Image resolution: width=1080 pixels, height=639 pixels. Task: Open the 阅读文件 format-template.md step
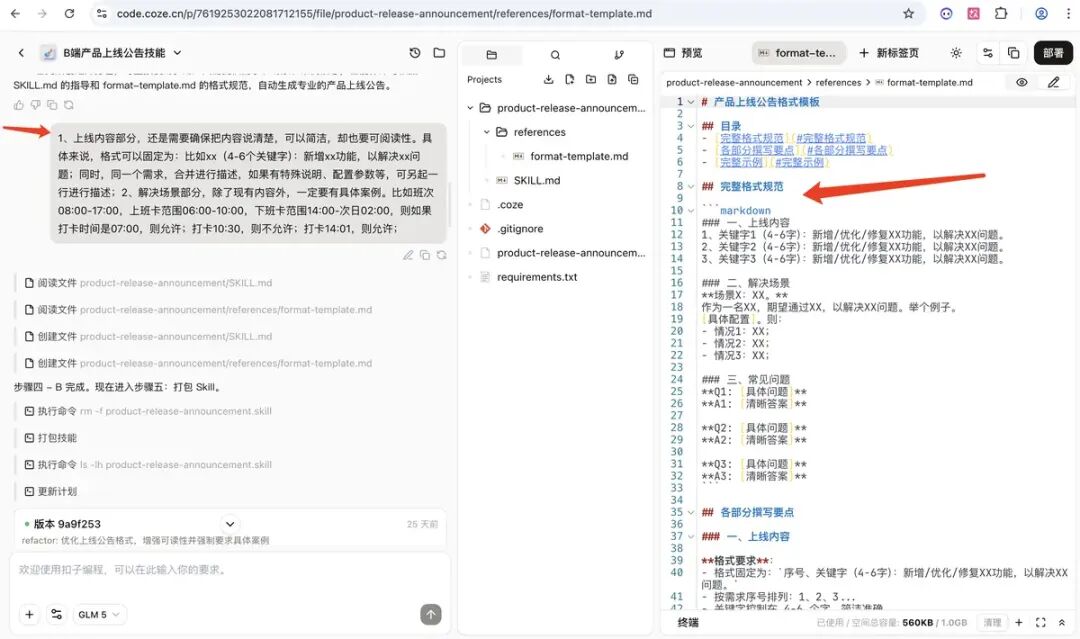pyautogui.click(x=198, y=310)
